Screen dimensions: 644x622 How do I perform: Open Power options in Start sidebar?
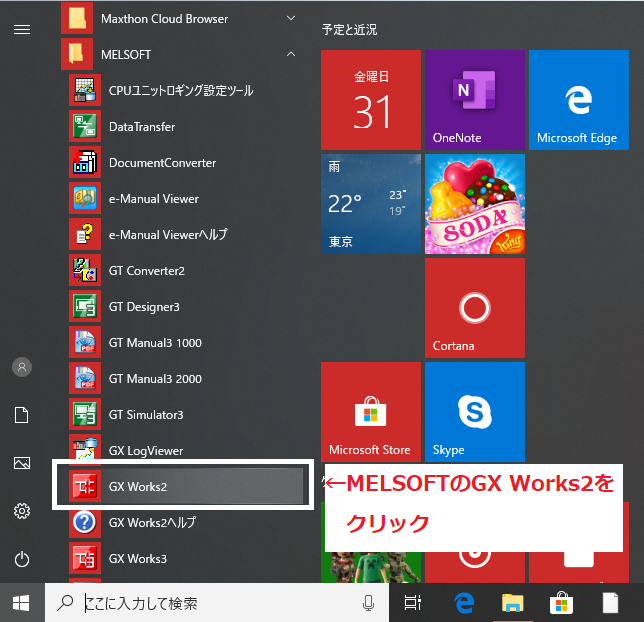pos(22,559)
